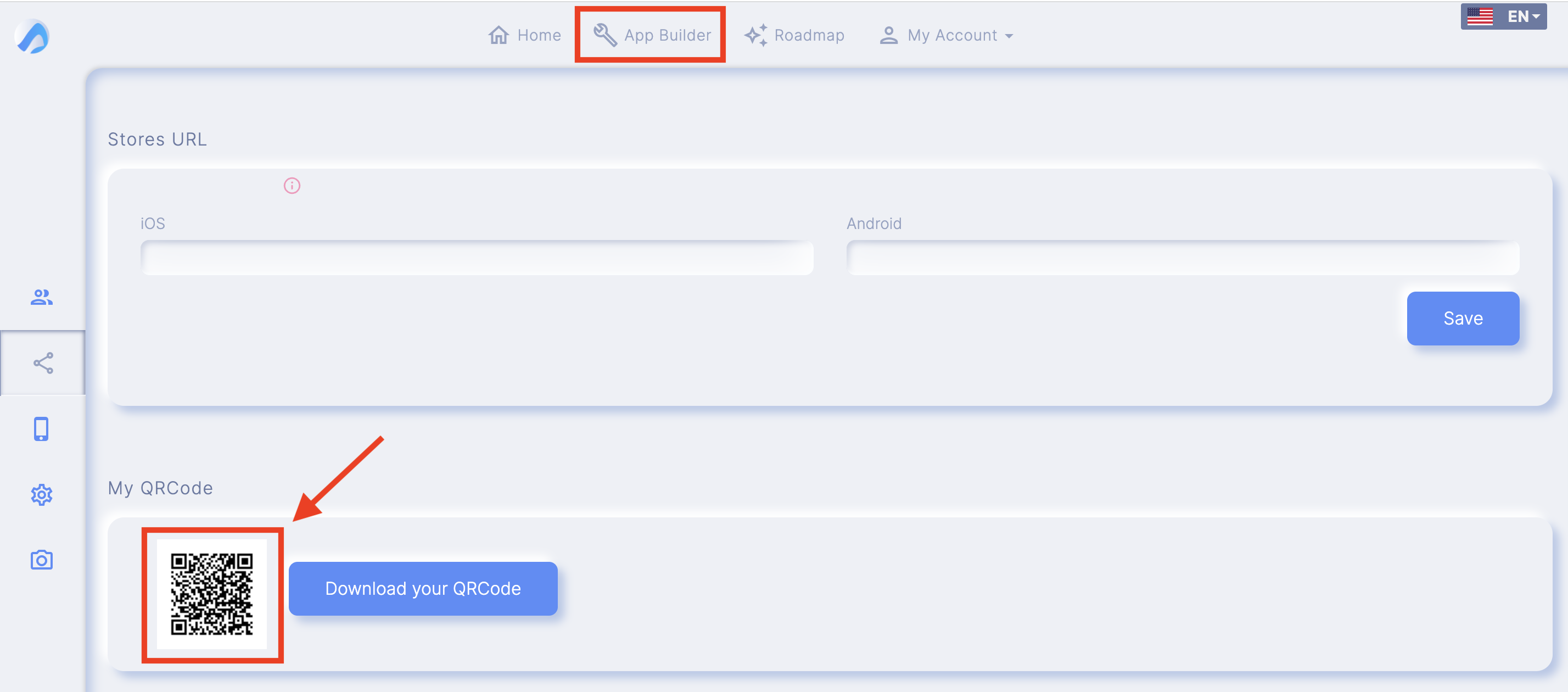This screenshot has height=692, width=1568.
Task: Click the Android field label
Action: [874, 224]
